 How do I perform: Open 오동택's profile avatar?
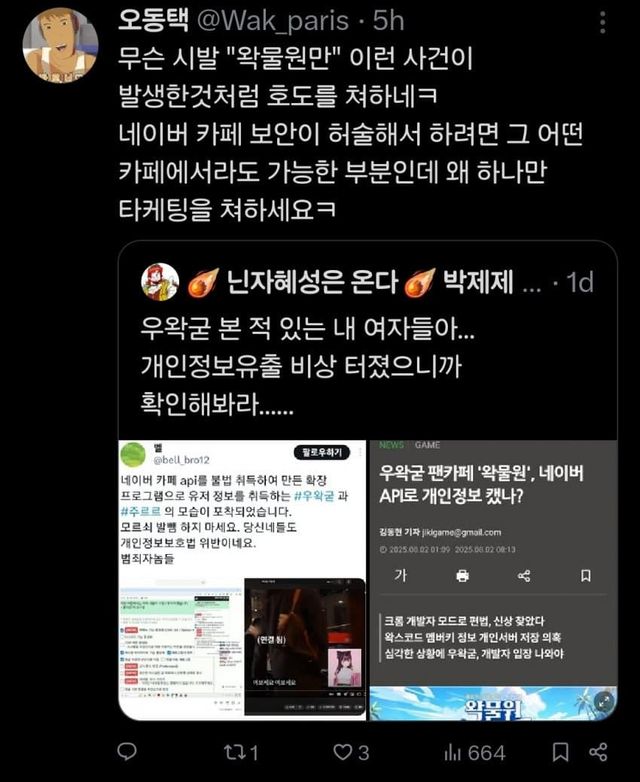[60, 45]
